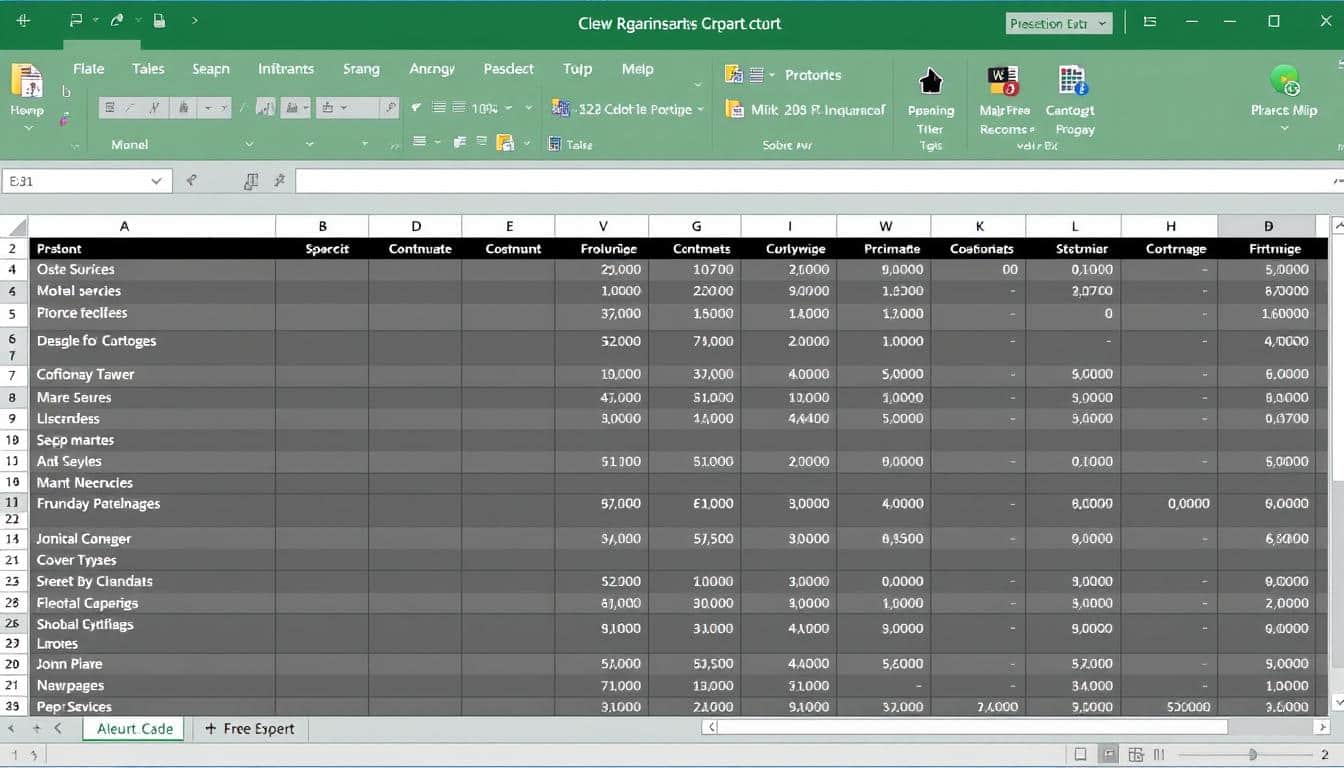1344x768 pixels.
Task: Expand the Homp paste dropdown arrow
Action: tap(27, 129)
